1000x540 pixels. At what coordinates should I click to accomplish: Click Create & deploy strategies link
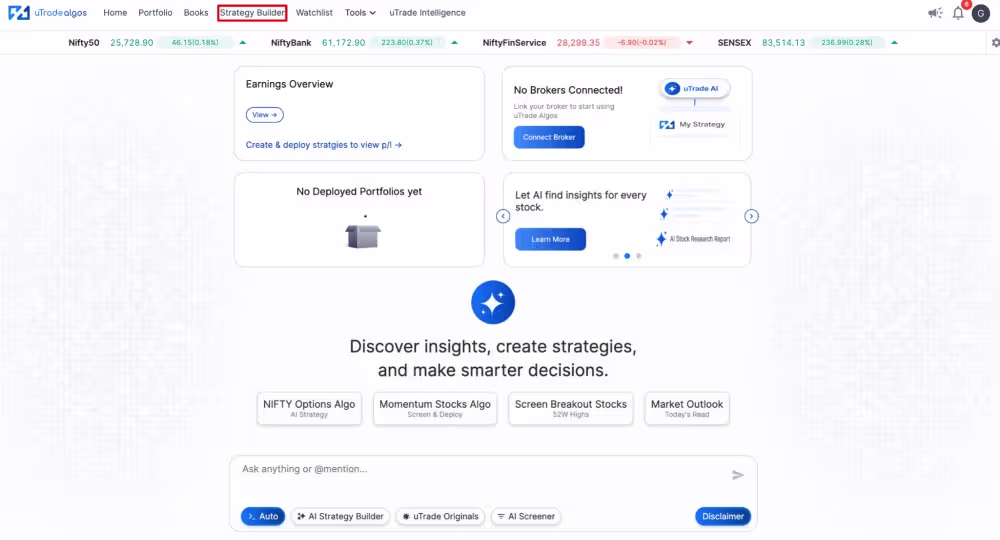(x=324, y=145)
